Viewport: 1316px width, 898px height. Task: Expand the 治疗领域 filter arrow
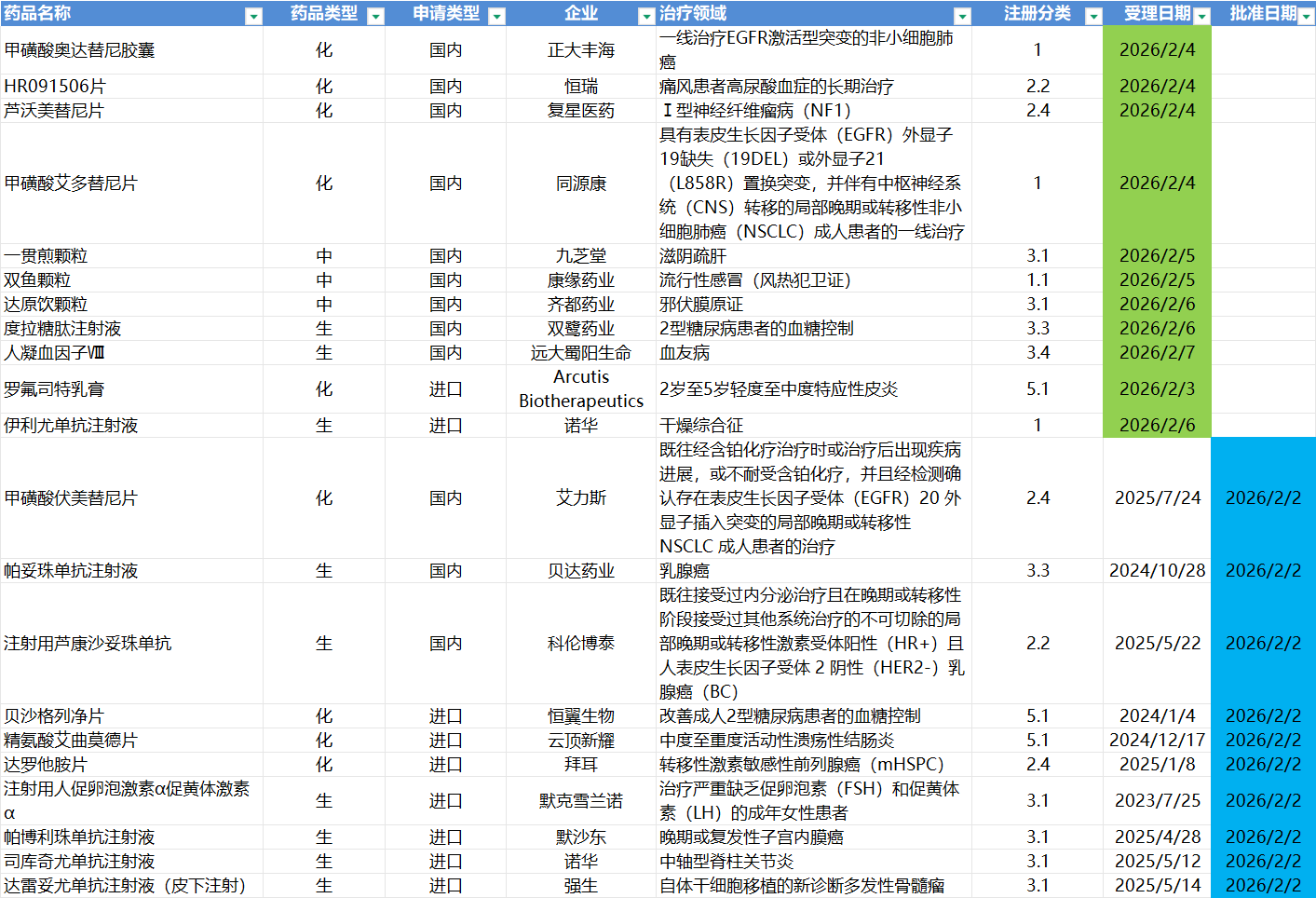pyautogui.click(x=962, y=16)
